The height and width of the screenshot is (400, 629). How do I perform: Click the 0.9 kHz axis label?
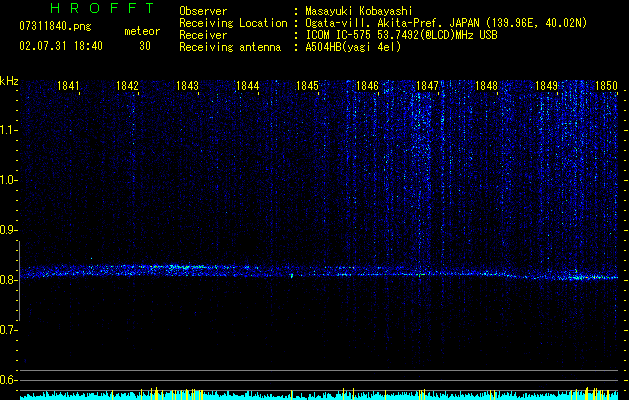tap(8, 230)
